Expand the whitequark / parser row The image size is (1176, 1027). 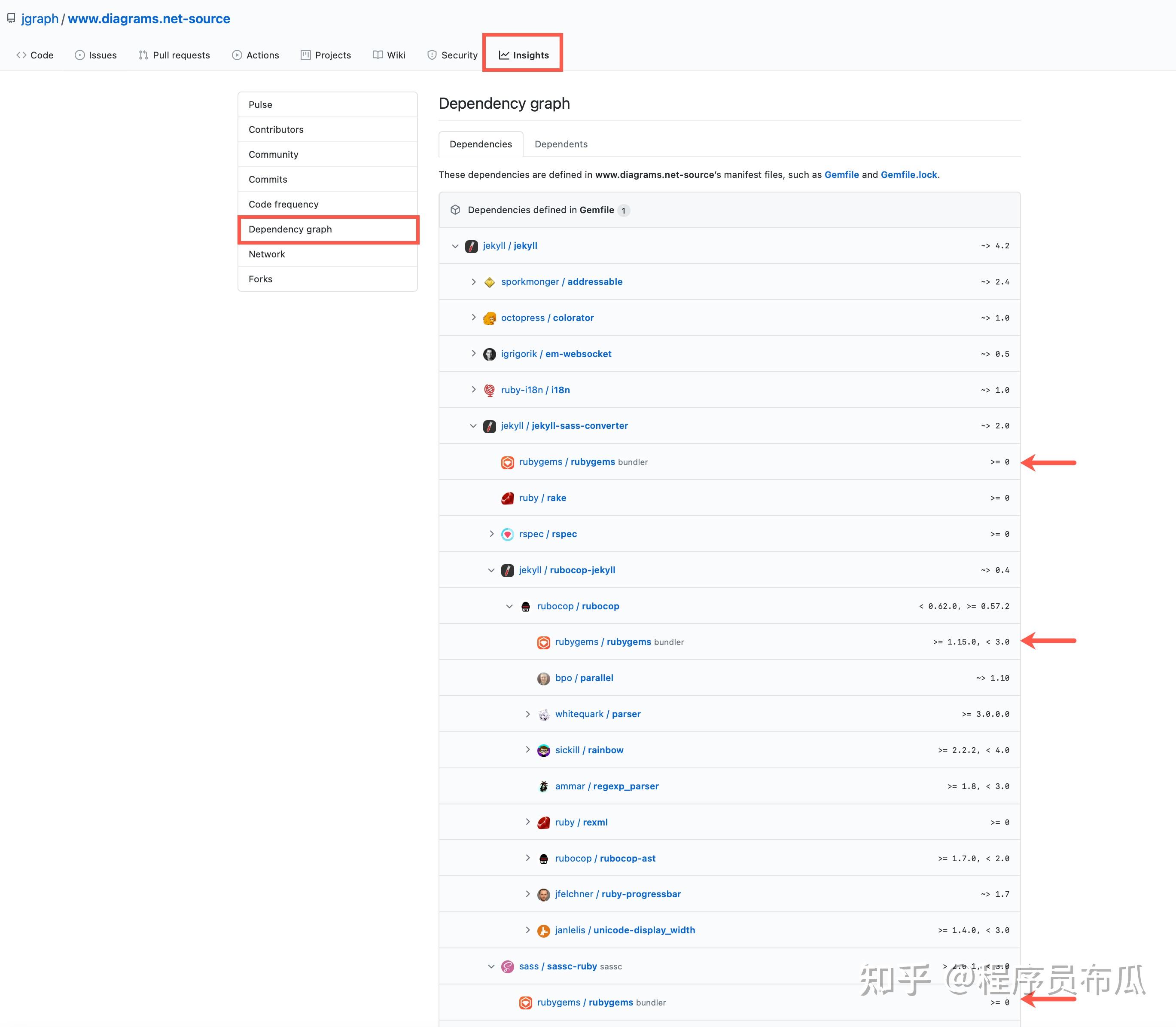click(x=527, y=714)
